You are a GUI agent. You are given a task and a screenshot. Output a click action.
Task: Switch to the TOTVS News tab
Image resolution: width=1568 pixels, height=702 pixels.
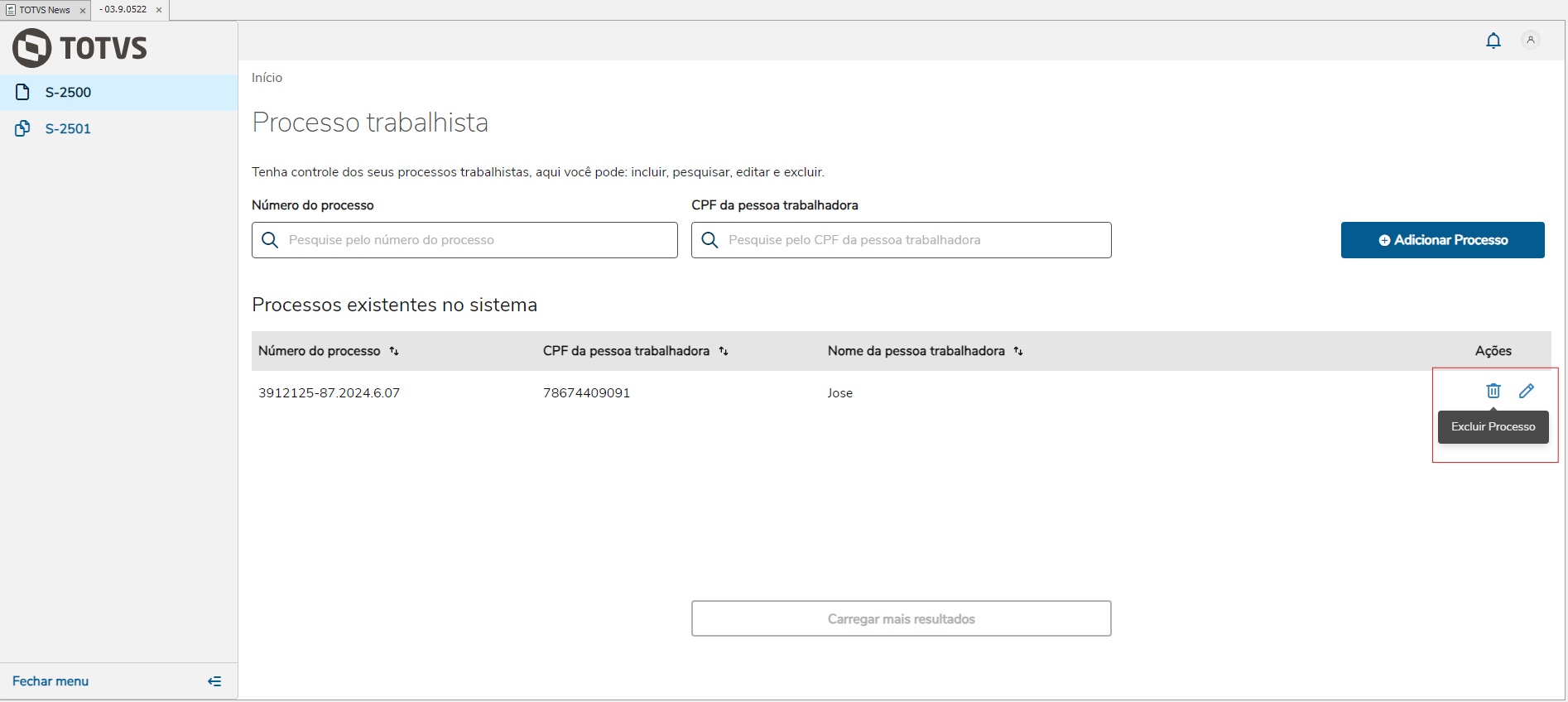44,10
